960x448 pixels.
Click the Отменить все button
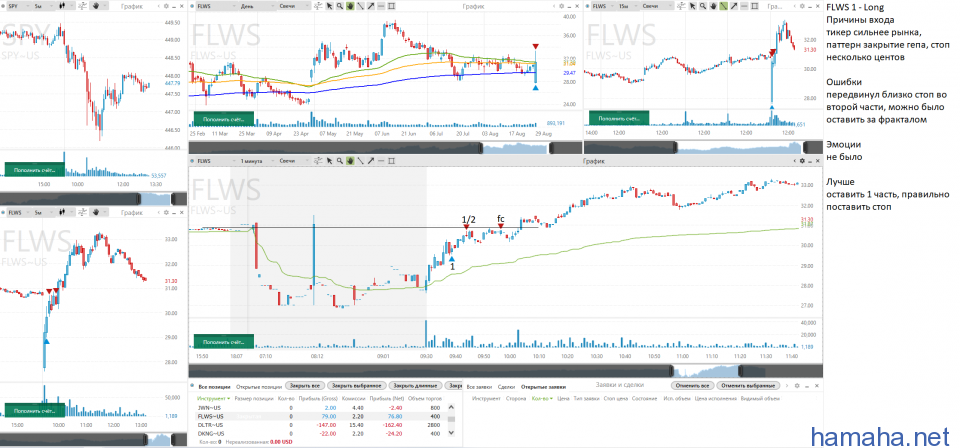[692, 386]
